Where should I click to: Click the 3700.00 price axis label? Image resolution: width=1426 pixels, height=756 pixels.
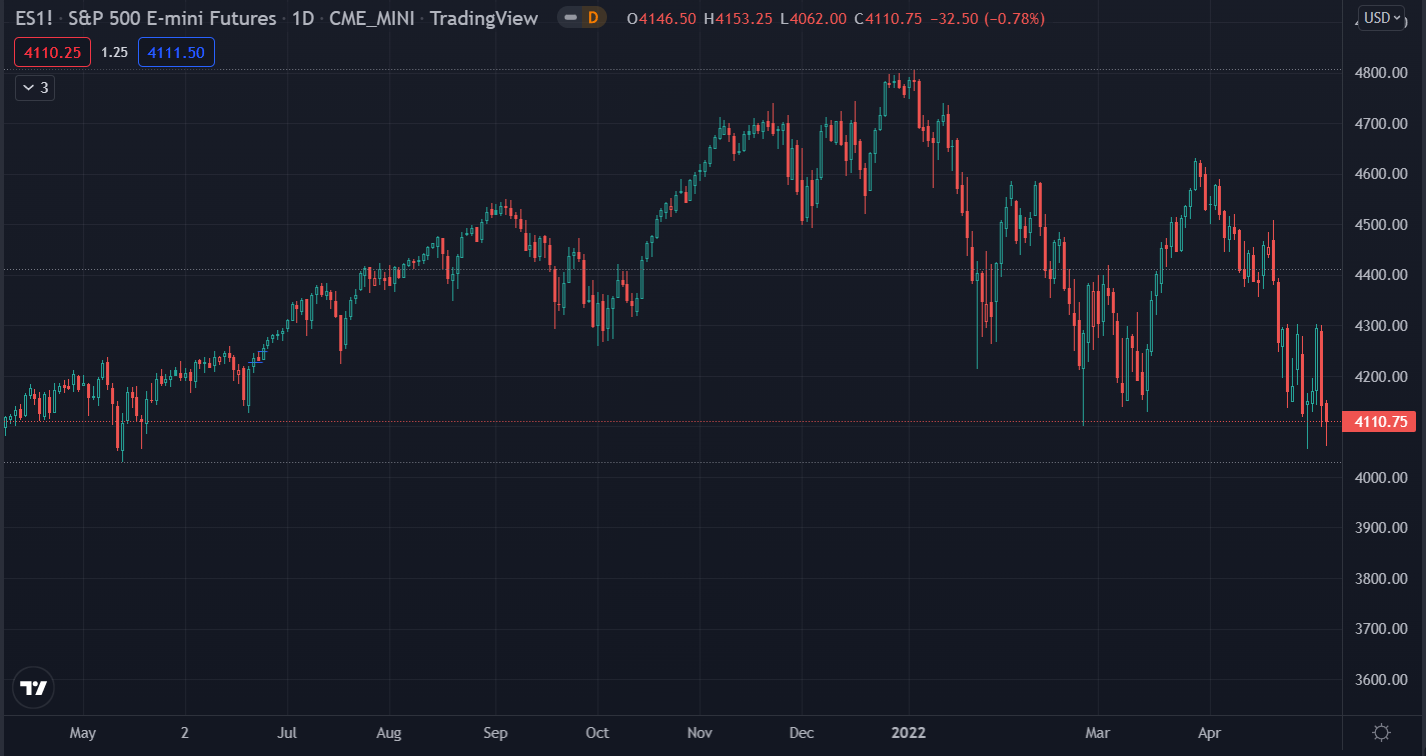pyautogui.click(x=1382, y=629)
